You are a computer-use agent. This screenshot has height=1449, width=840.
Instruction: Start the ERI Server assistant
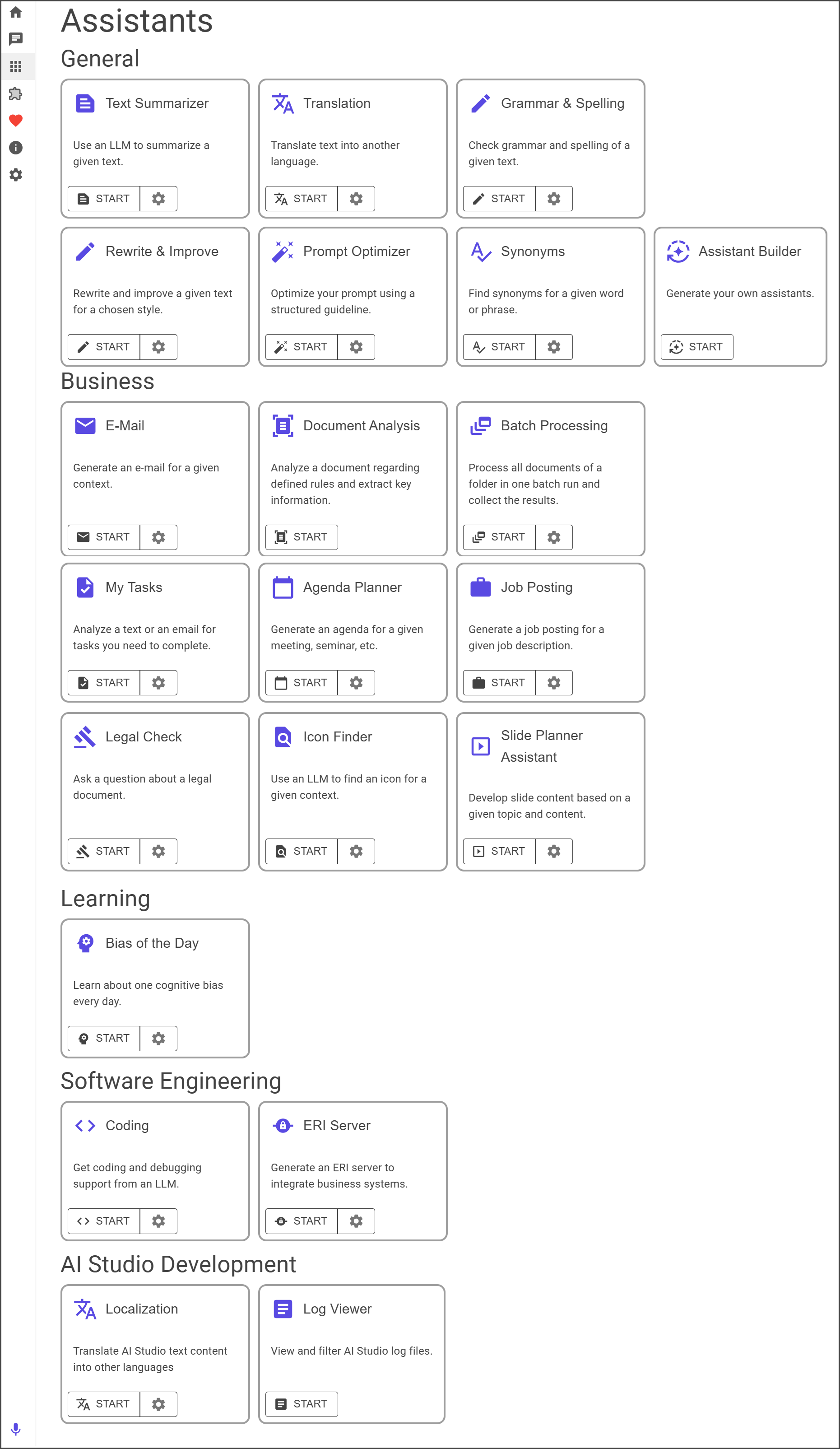pyautogui.click(x=302, y=1221)
